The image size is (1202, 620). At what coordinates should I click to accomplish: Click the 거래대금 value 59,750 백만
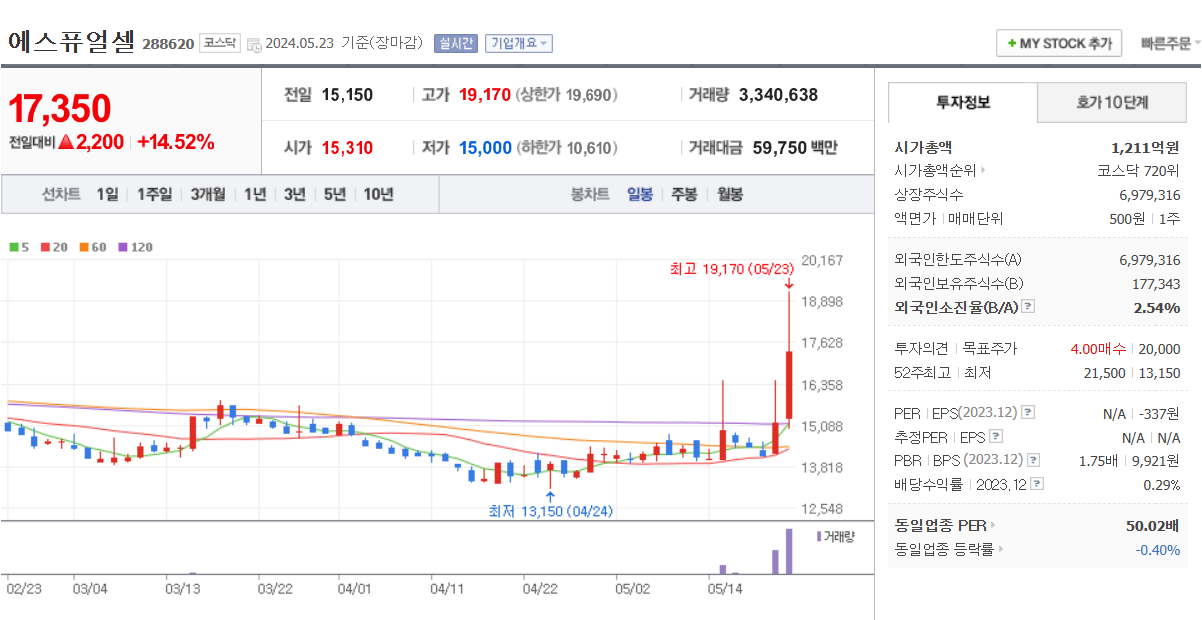coord(795,148)
